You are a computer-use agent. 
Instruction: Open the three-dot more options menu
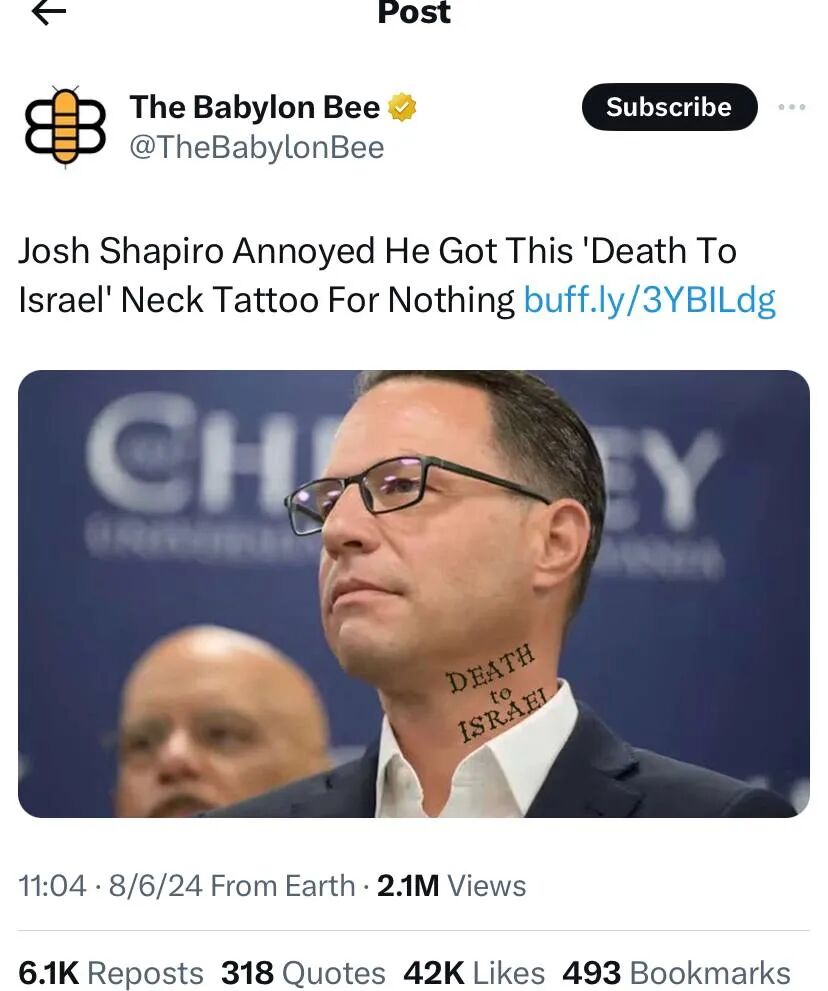tap(792, 107)
